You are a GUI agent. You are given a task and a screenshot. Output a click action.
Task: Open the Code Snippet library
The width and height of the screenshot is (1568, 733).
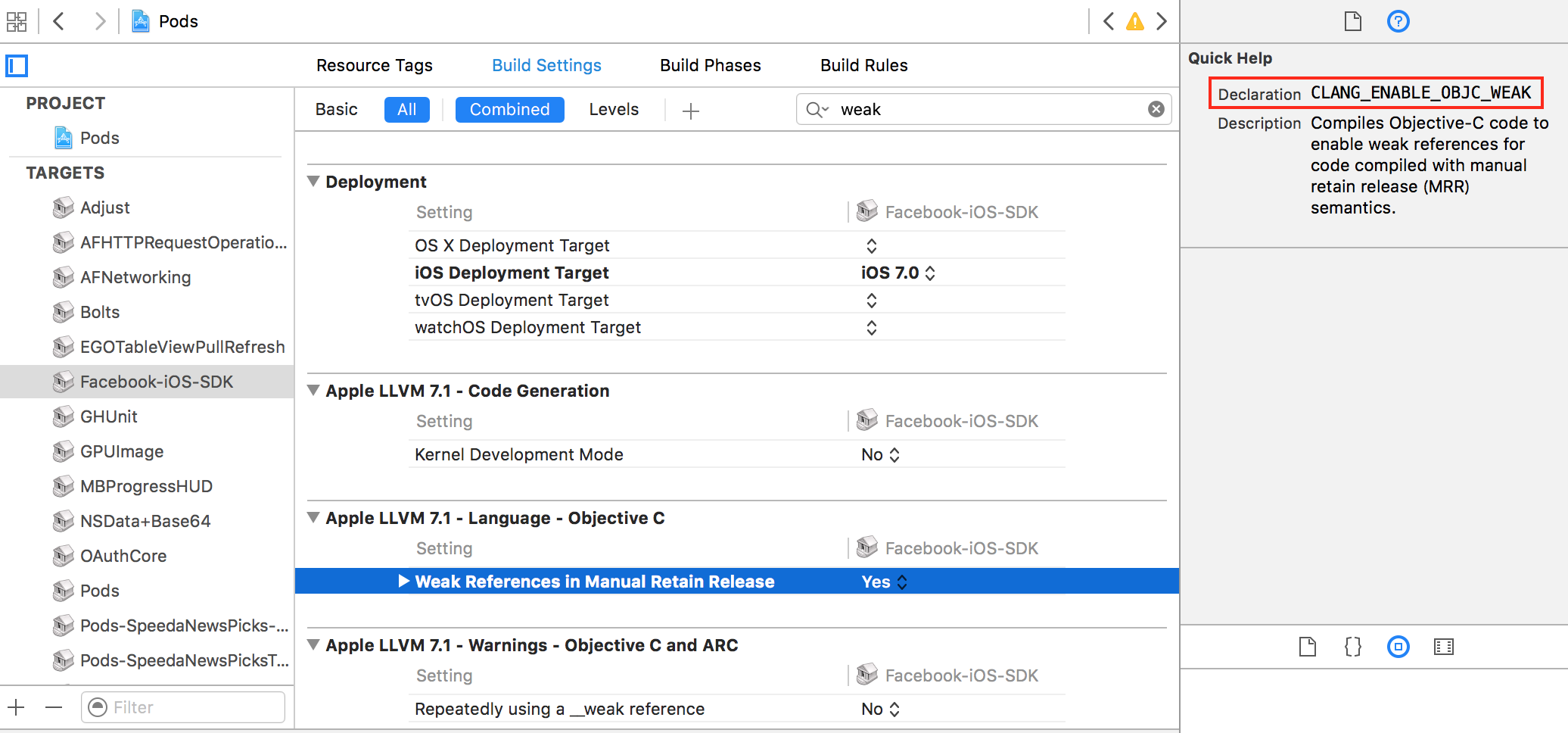[1352, 647]
